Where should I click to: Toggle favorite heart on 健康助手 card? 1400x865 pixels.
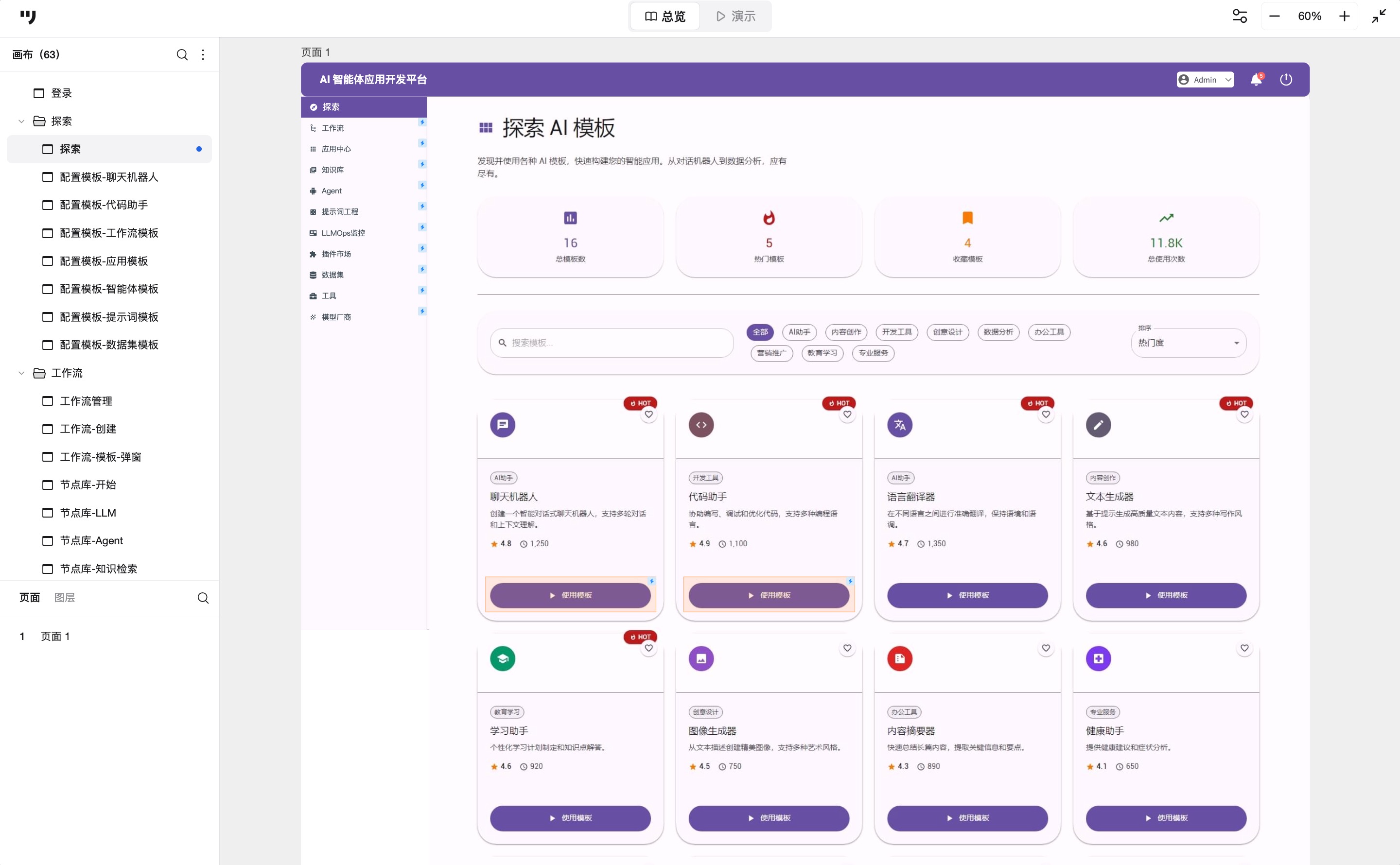point(1244,648)
